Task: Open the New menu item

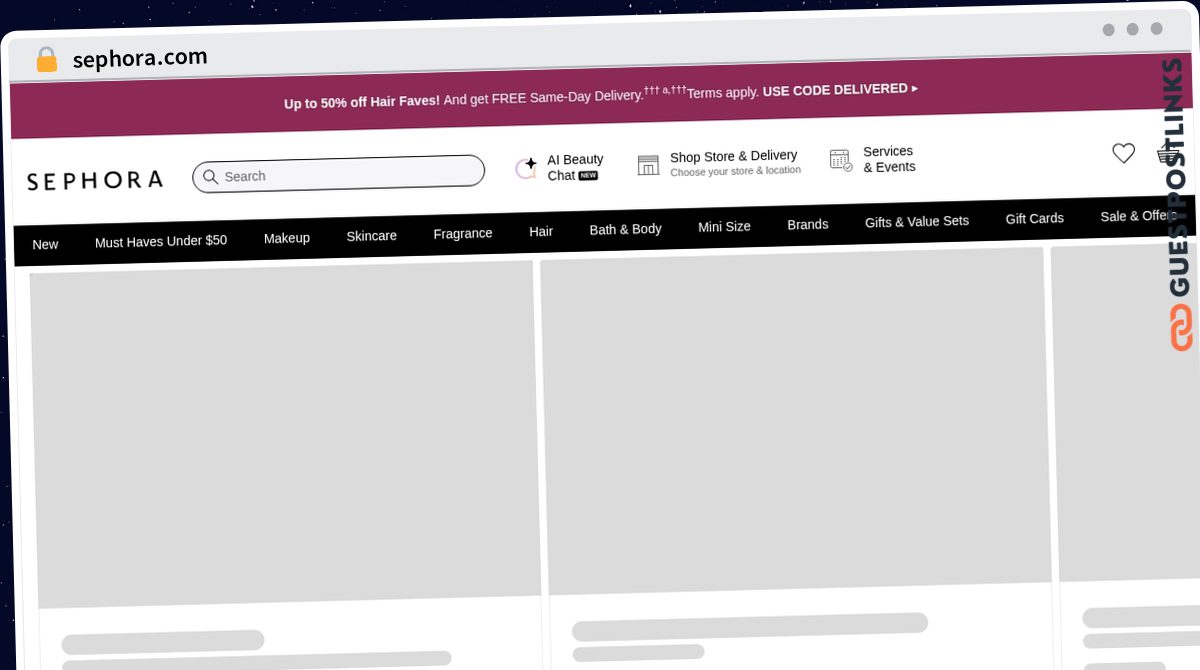Action: point(45,244)
